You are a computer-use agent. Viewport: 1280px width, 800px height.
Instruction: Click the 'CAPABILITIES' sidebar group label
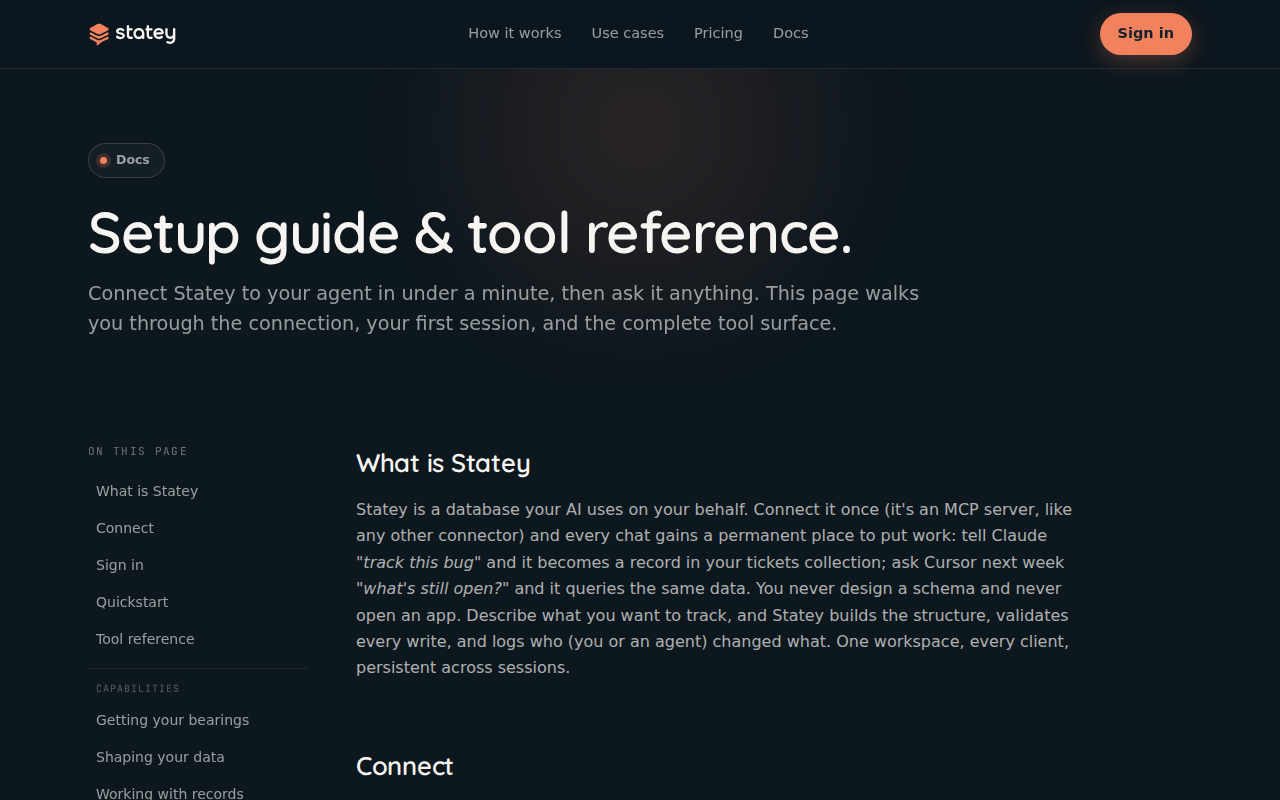click(x=138, y=689)
